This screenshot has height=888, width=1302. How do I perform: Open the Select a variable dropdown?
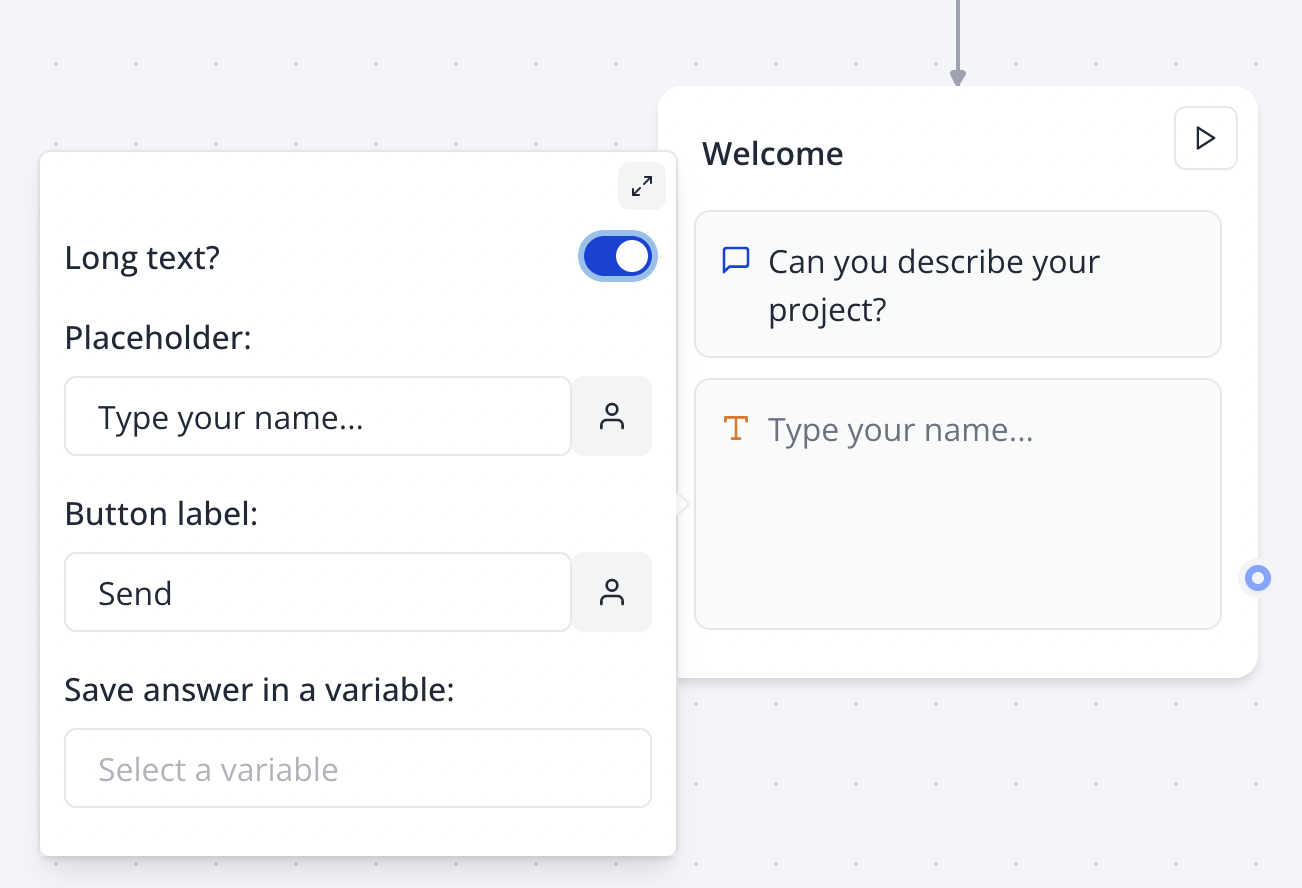(358, 768)
